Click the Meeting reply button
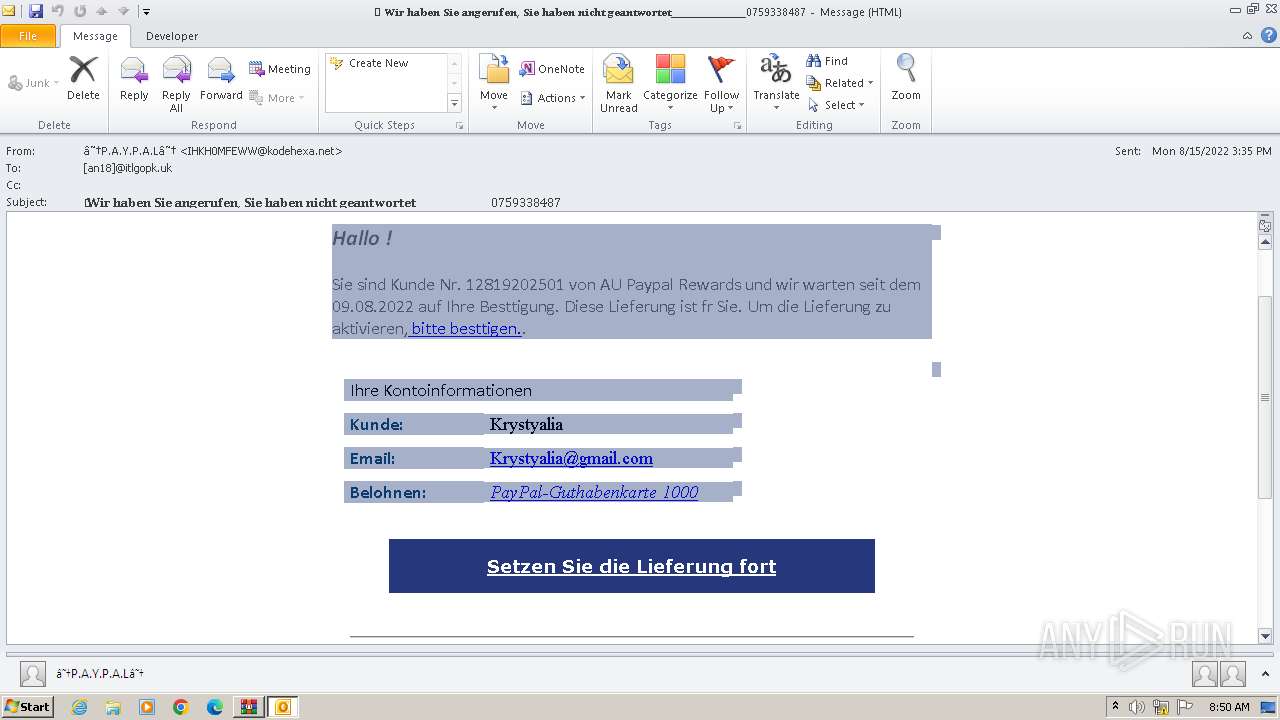1280x720 pixels. click(x=280, y=69)
